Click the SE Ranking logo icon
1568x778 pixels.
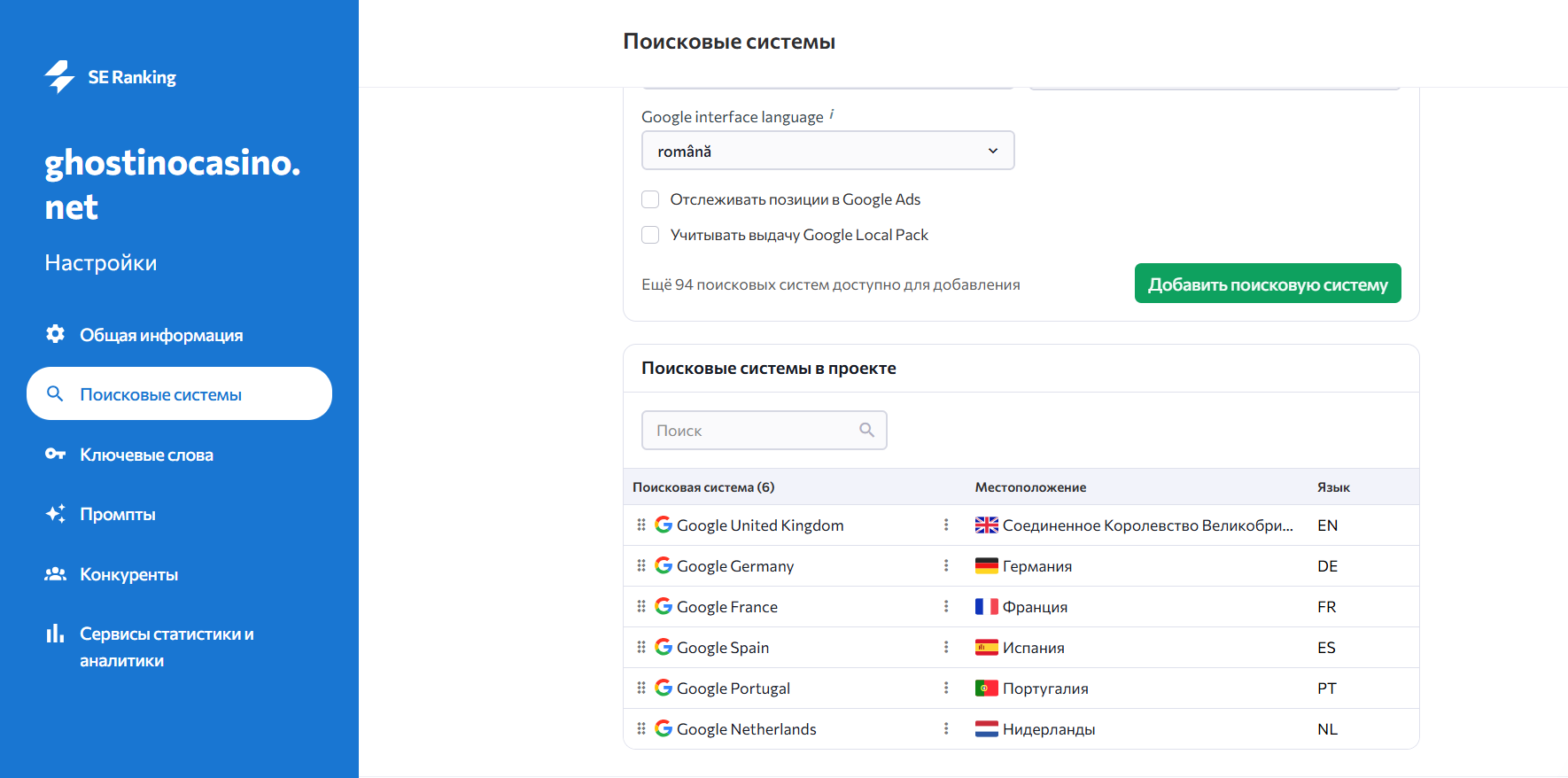tap(60, 77)
